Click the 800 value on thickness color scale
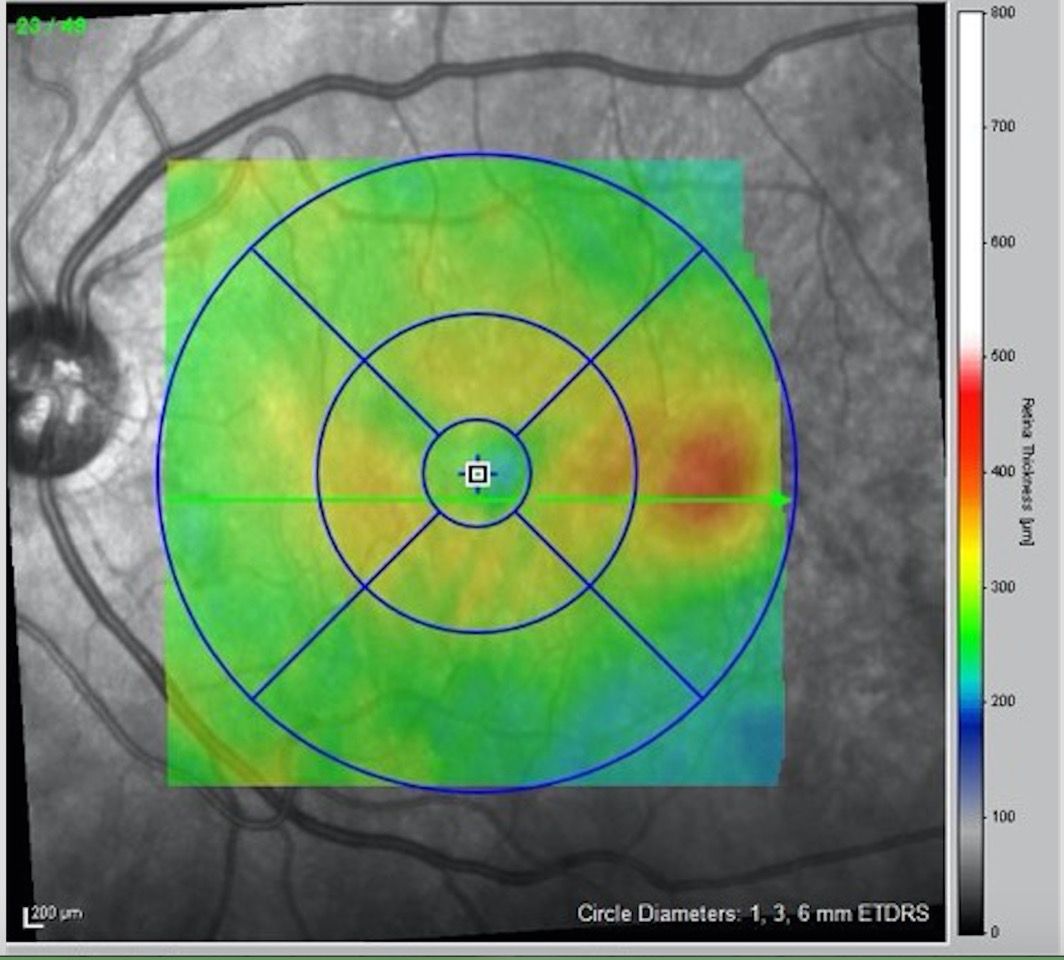Viewport: 1064px width, 960px height. coord(1002,12)
